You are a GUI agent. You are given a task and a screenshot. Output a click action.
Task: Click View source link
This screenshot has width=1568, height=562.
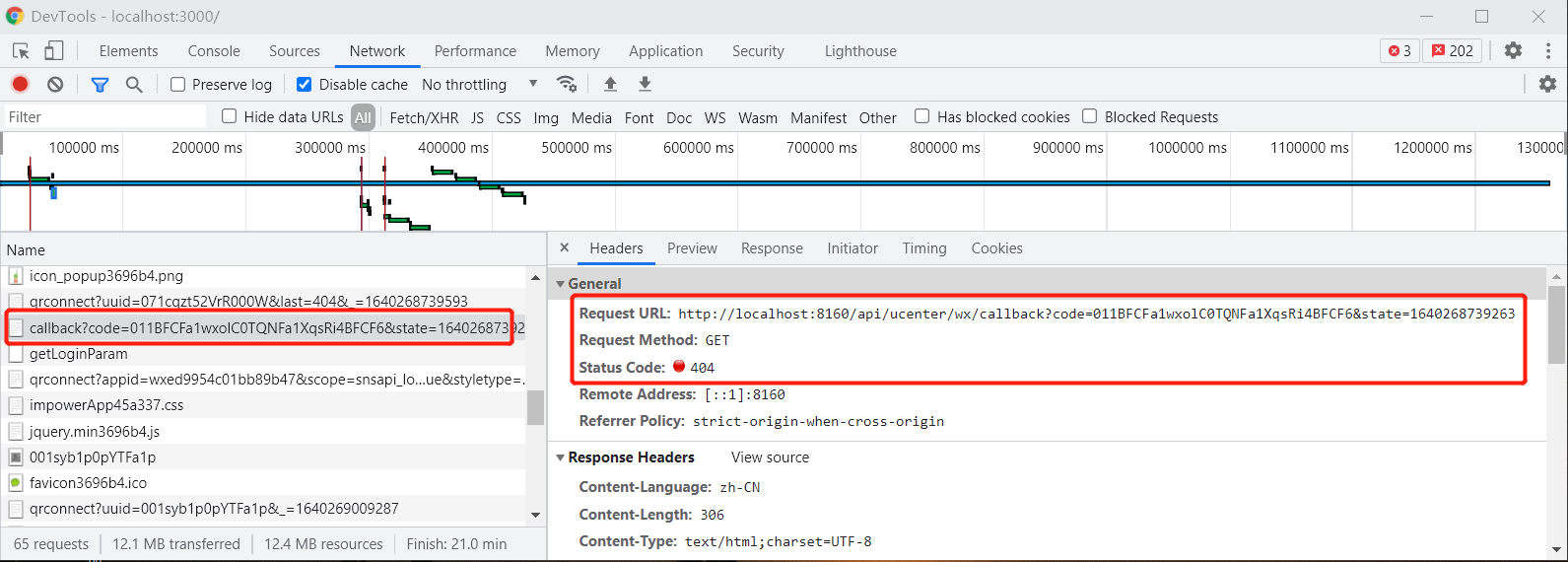click(770, 457)
